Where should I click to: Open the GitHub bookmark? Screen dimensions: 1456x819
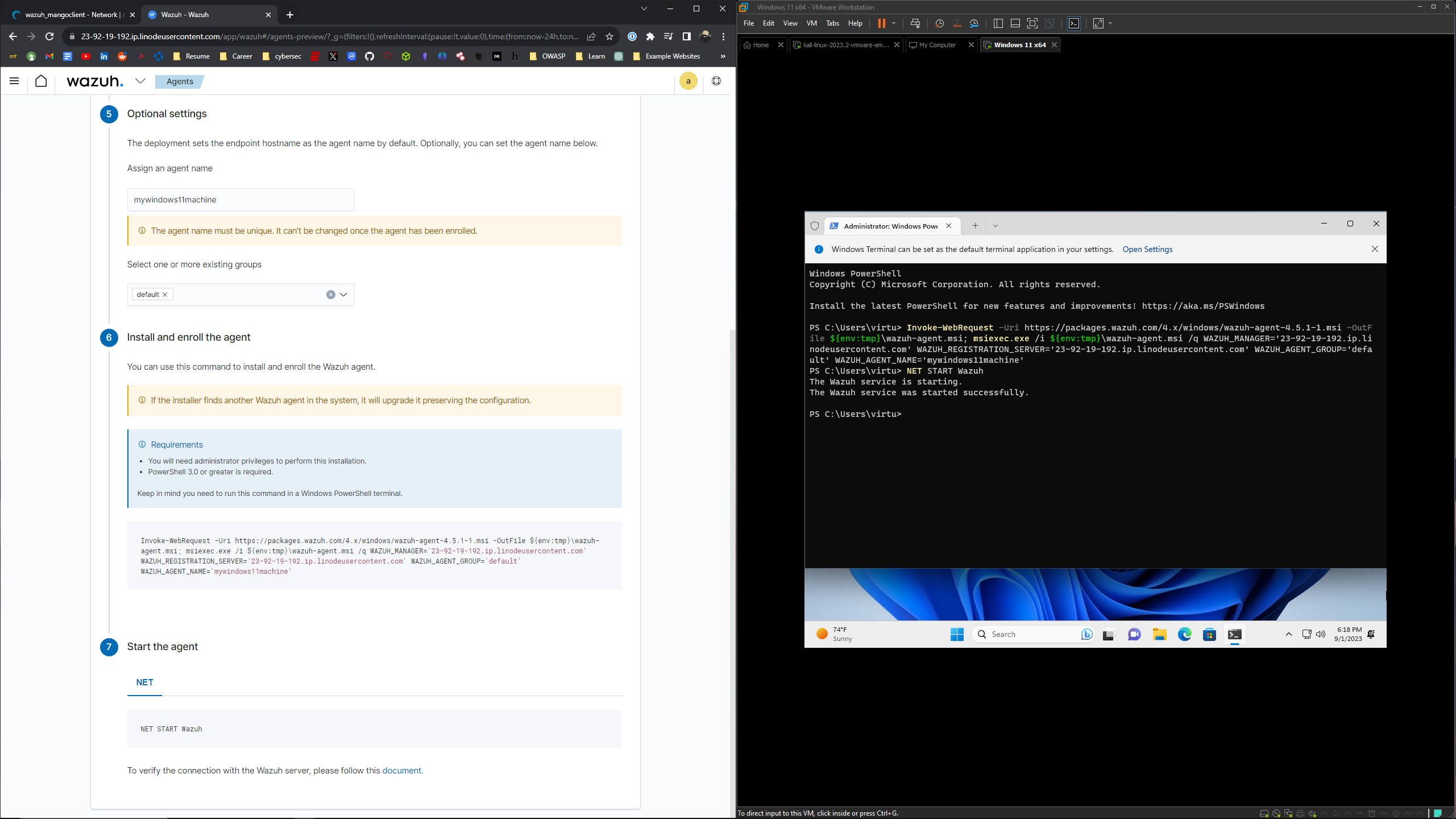[x=370, y=56]
